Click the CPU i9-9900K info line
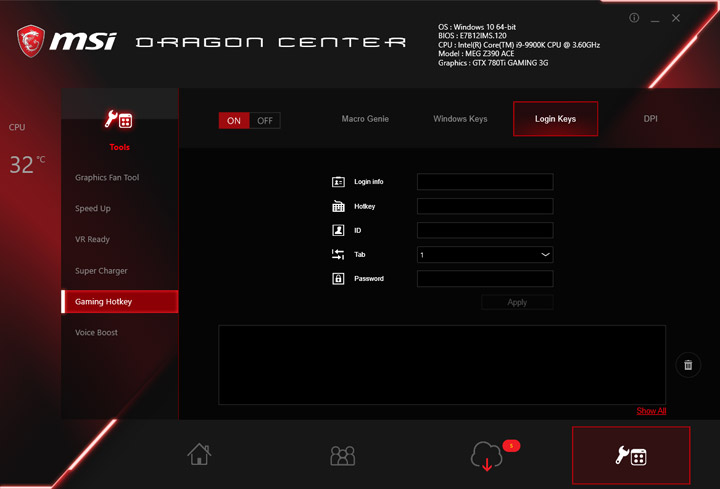The image size is (720, 489). pos(519,45)
